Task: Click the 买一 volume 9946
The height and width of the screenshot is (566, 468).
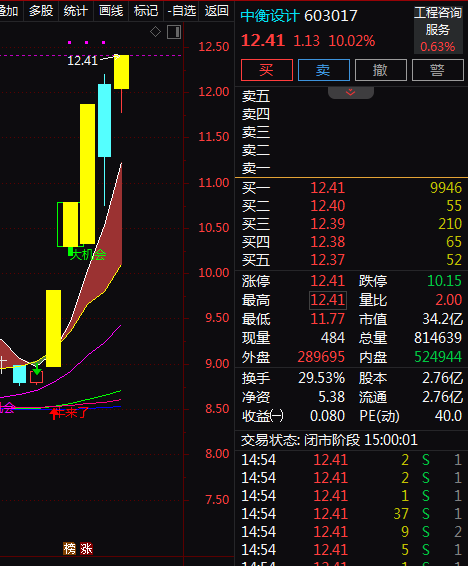Action: 446,188
